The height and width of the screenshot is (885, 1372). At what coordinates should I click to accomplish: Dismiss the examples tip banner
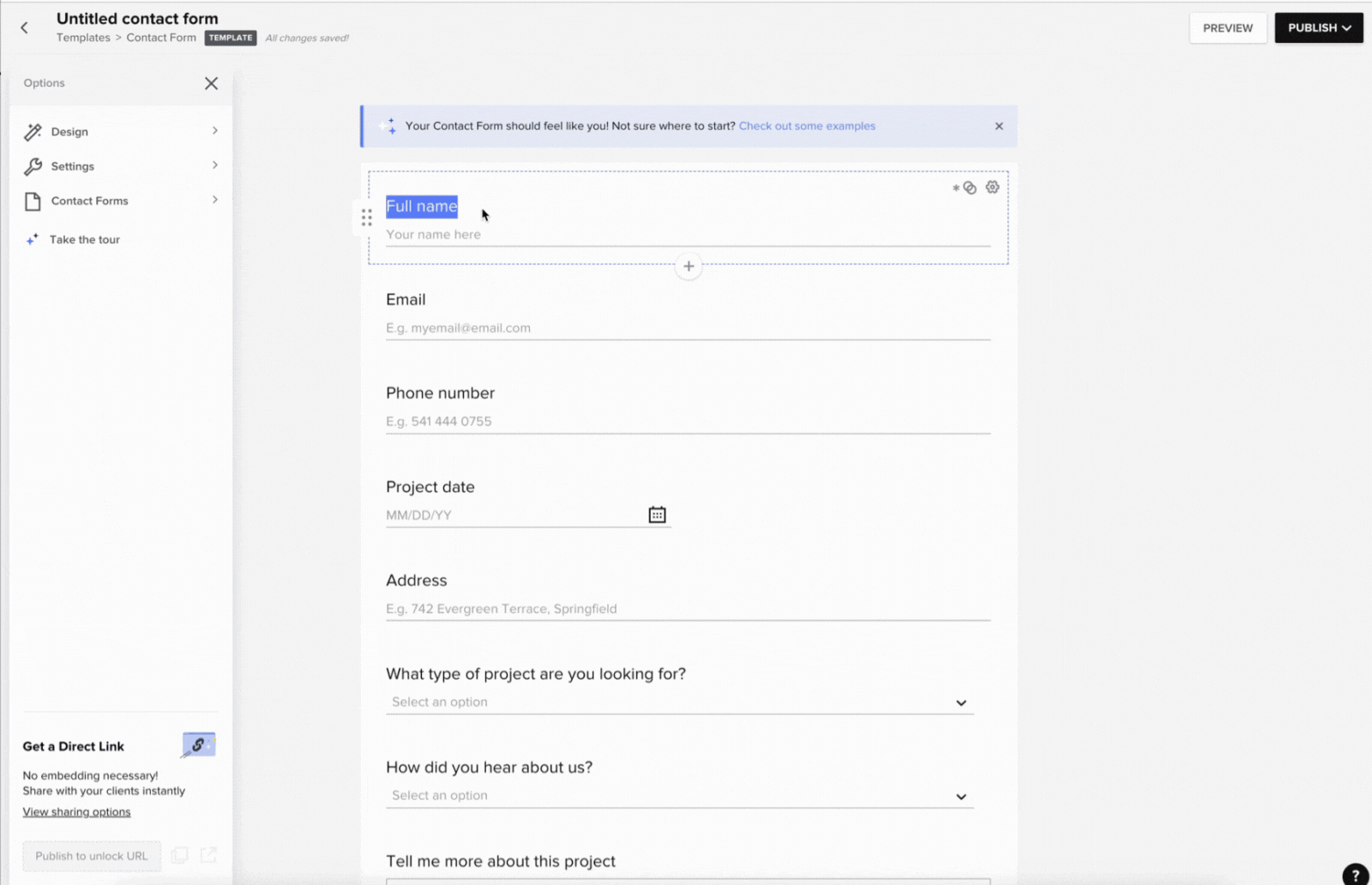click(999, 126)
